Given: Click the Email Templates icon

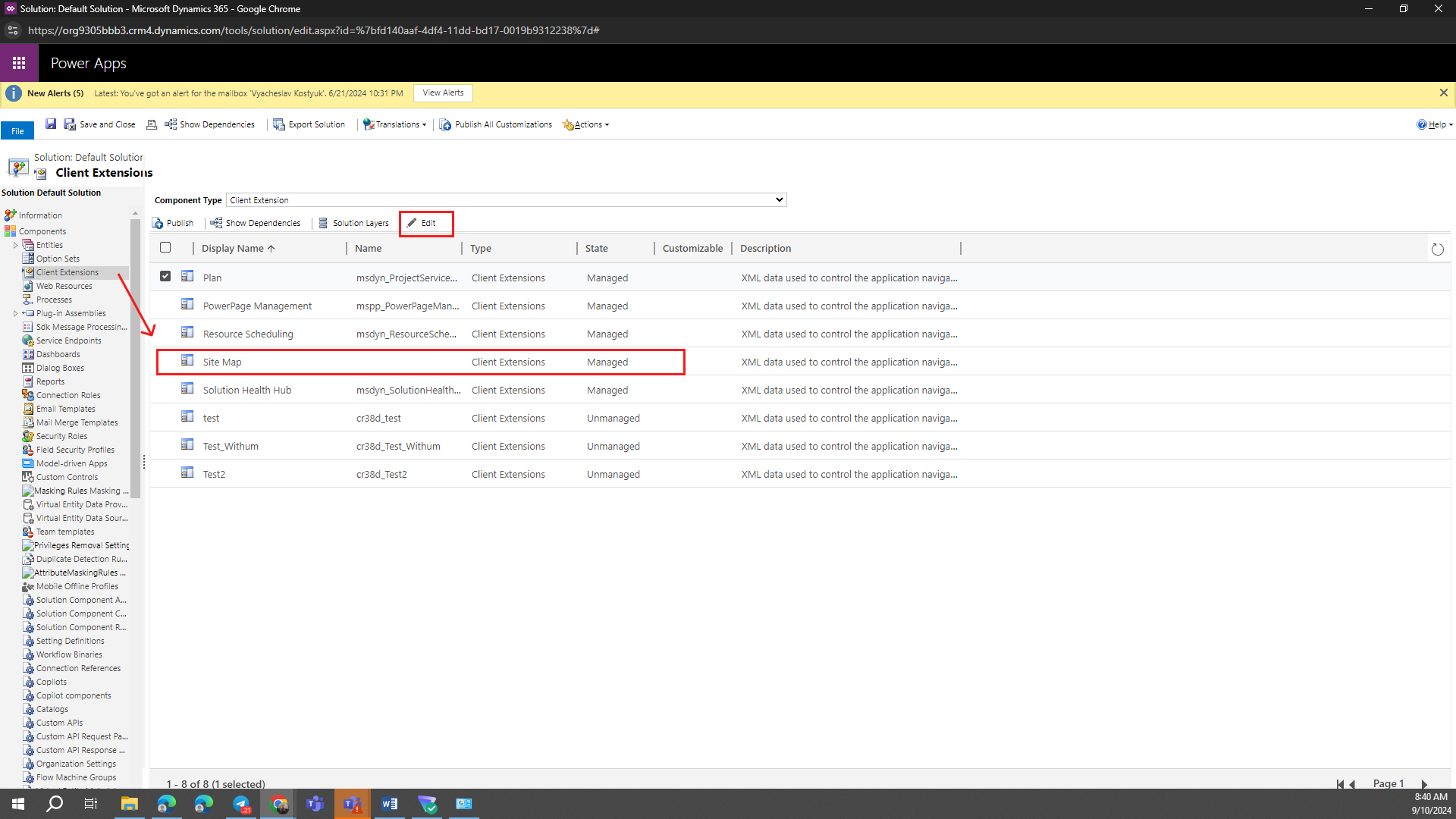Looking at the screenshot, I should point(28,409).
